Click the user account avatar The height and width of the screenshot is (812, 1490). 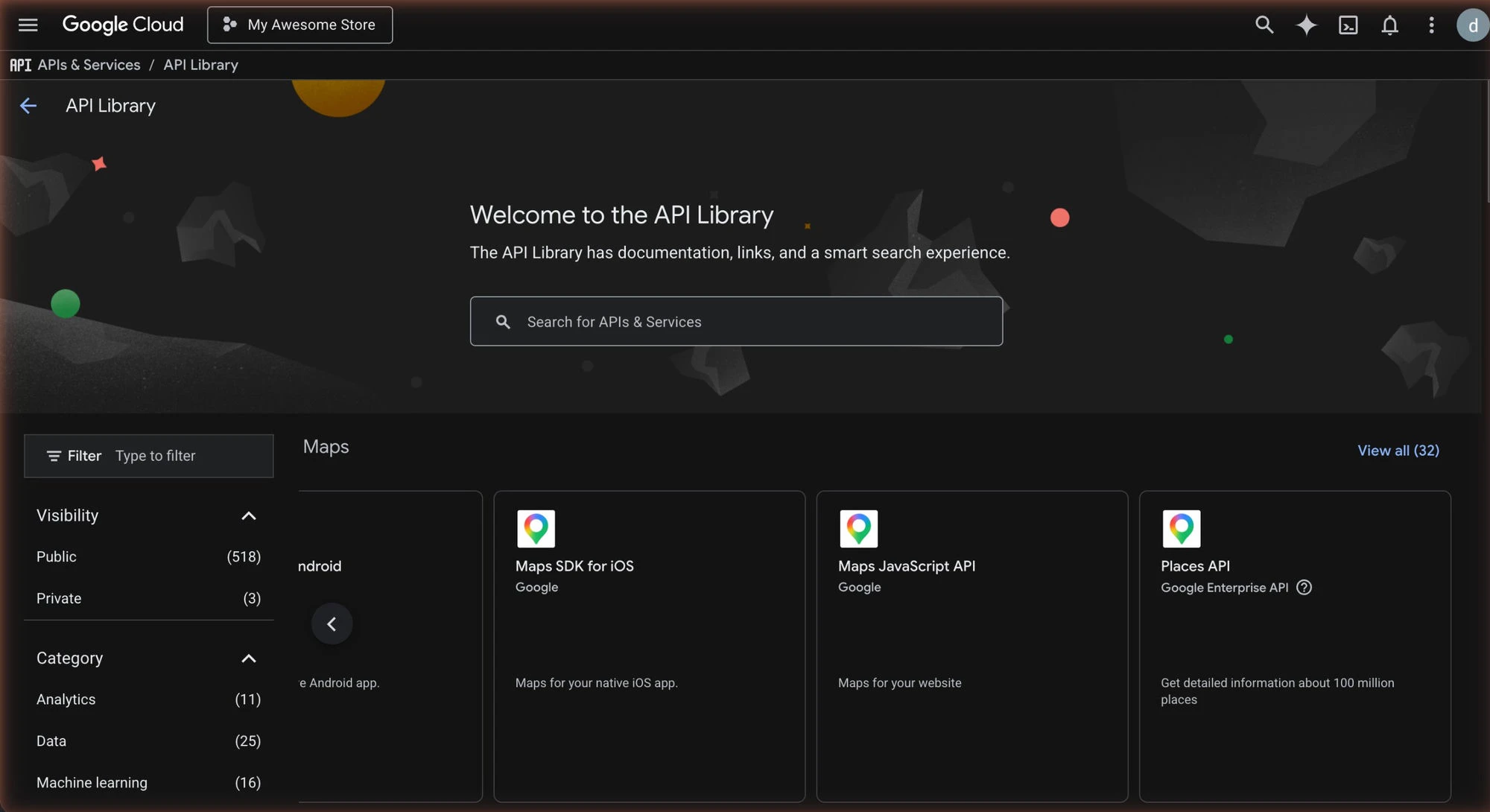coord(1472,25)
